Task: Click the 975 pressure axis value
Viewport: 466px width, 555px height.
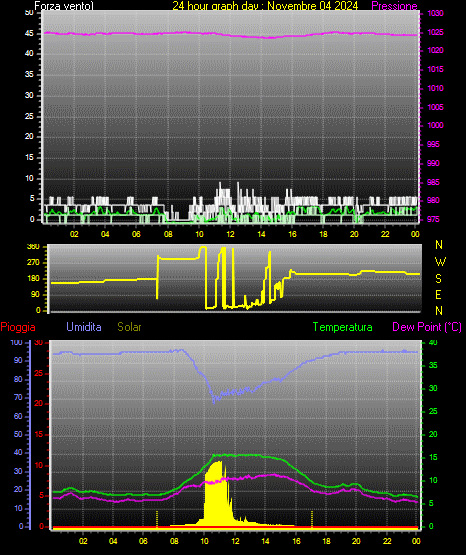Action: [x=433, y=219]
